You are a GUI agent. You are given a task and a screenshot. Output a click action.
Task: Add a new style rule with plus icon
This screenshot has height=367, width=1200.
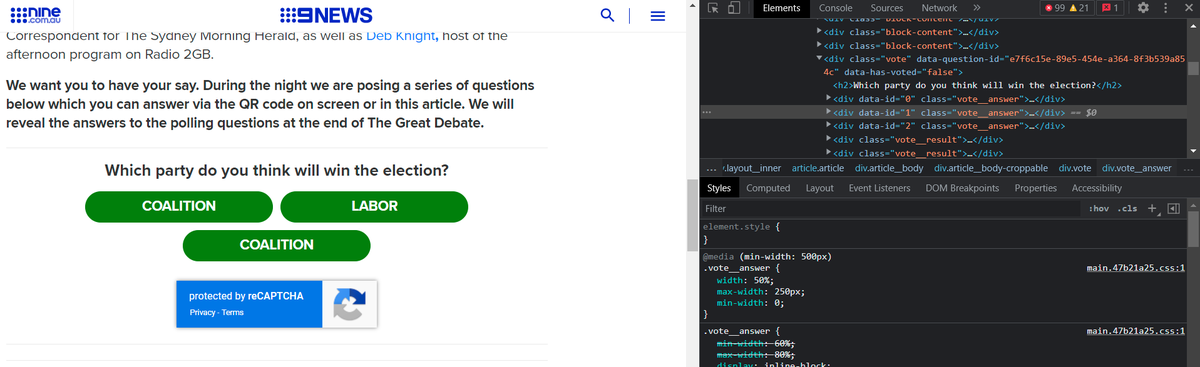(1152, 208)
